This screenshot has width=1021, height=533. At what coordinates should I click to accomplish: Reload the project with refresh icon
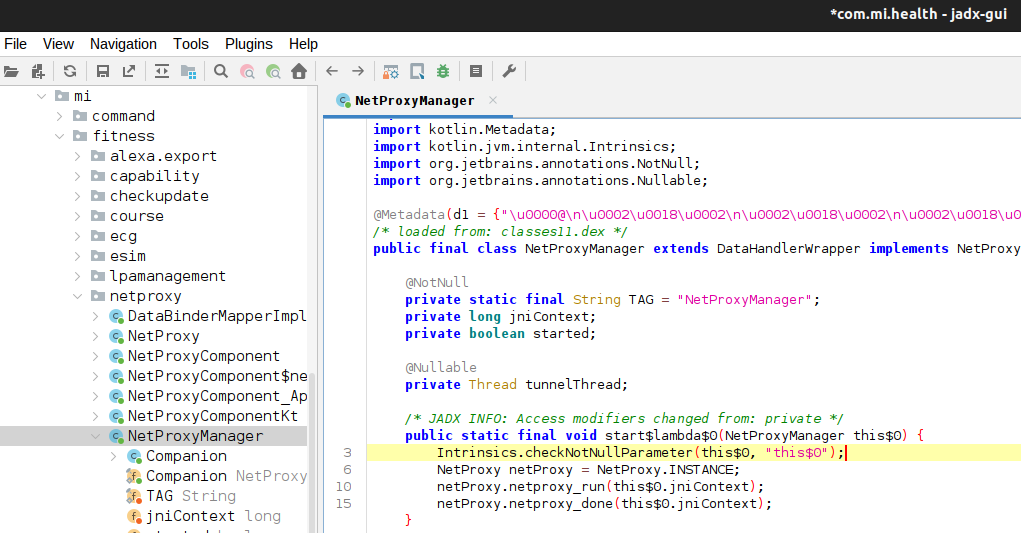(70, 72)
